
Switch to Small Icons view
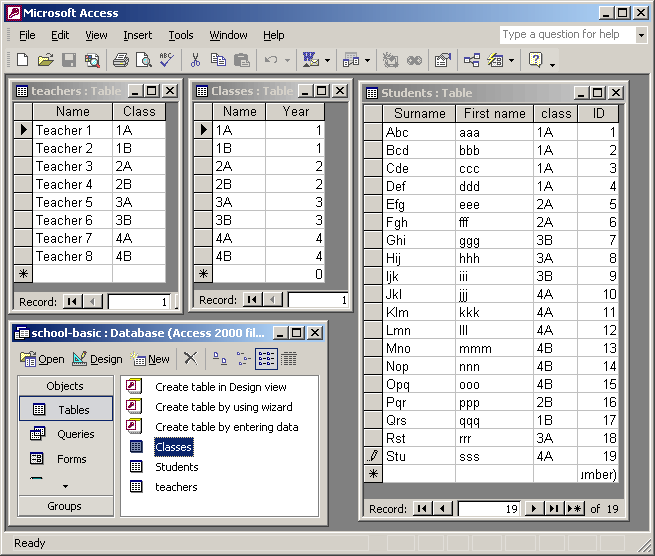[x=243, y=358]
